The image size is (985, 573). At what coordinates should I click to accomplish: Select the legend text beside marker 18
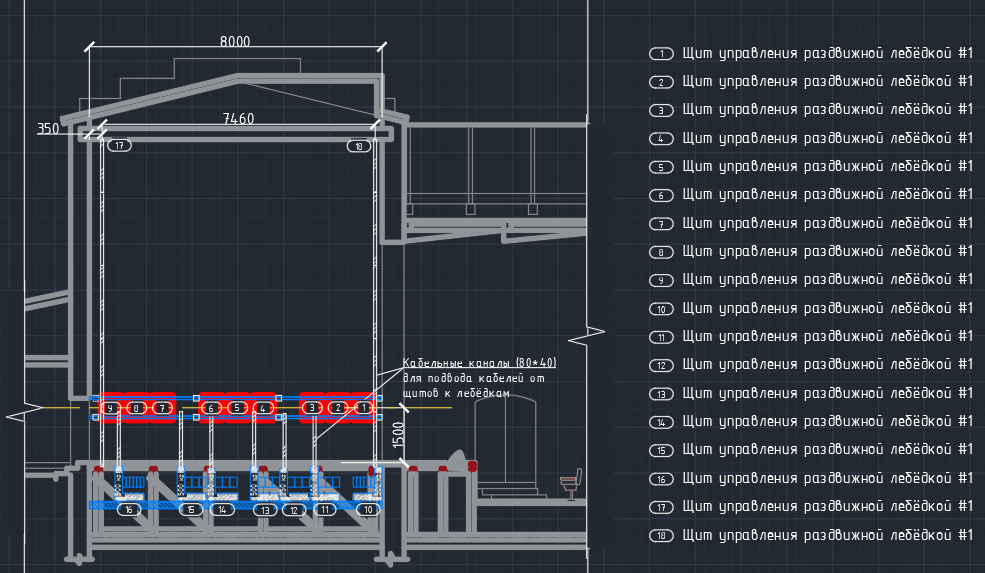tap(827, 535)
